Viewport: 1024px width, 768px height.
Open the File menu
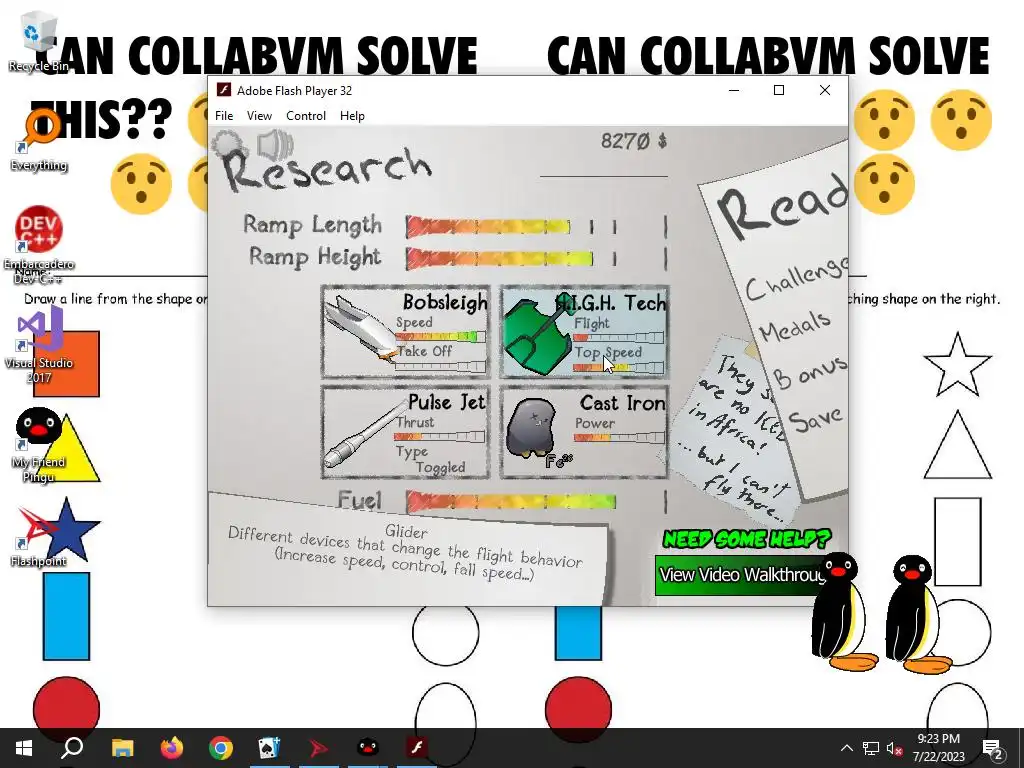(x=224, y=116)
